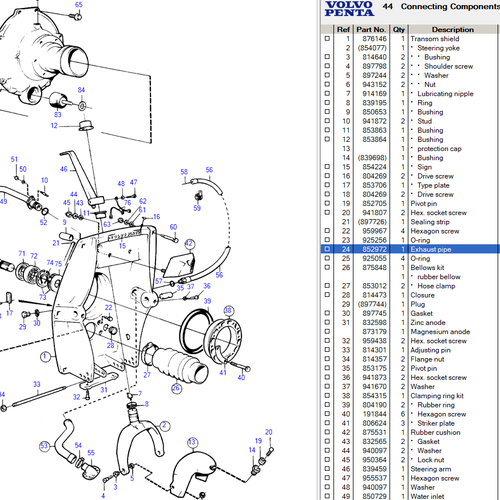Select callout 39 near the rubber ring

point(207,301)
